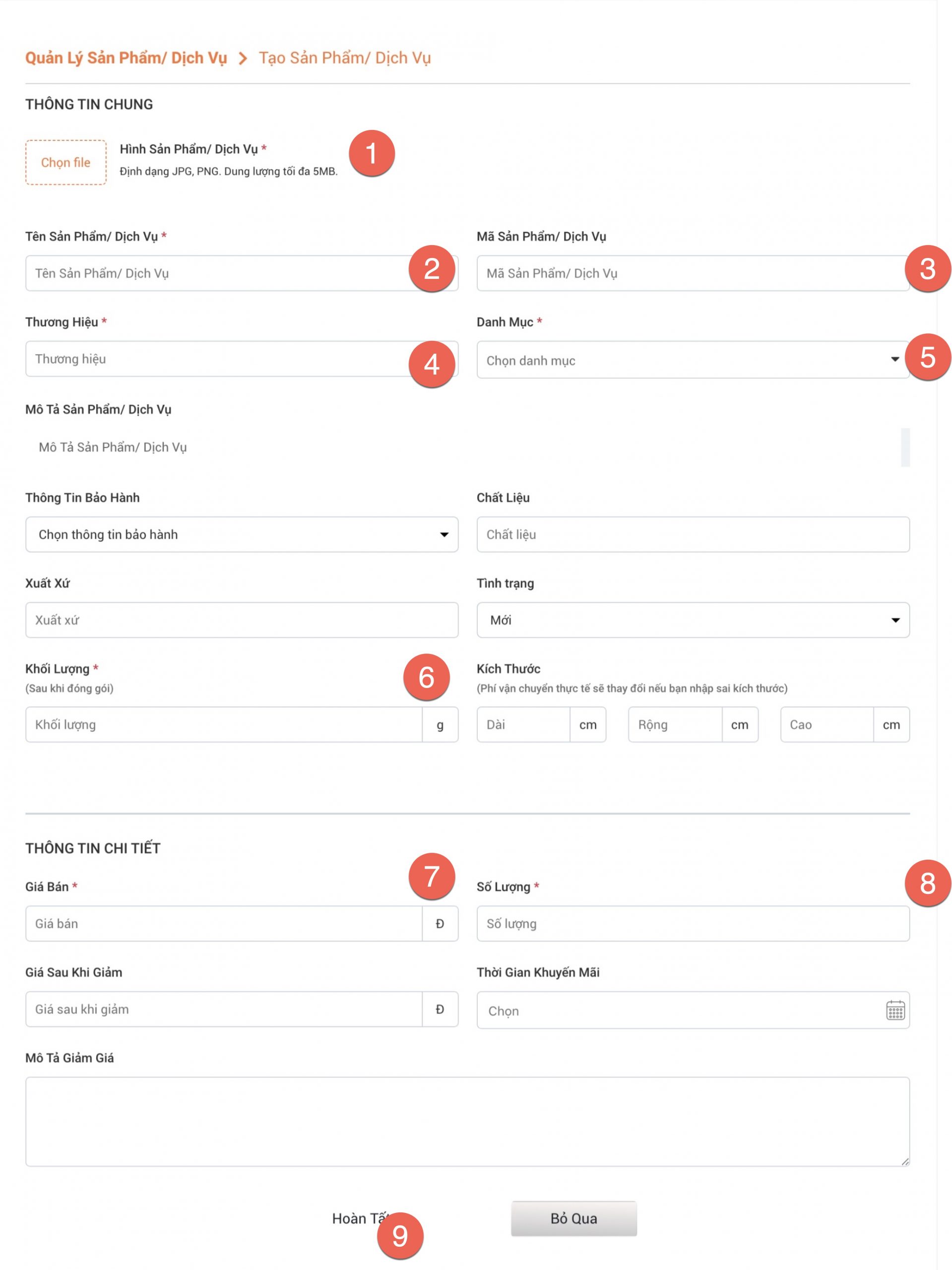
Task: Open the calendar icon in Thời Gian Khuyến Mãi
Action: [894, 1010]
